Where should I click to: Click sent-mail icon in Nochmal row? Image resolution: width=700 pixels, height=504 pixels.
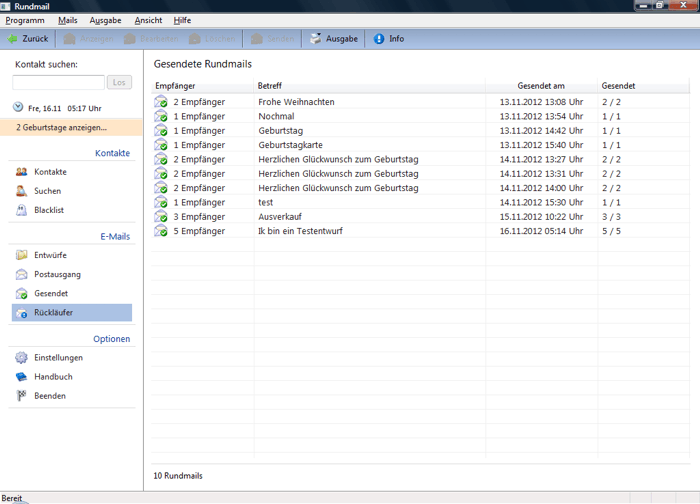coord(161,116)
